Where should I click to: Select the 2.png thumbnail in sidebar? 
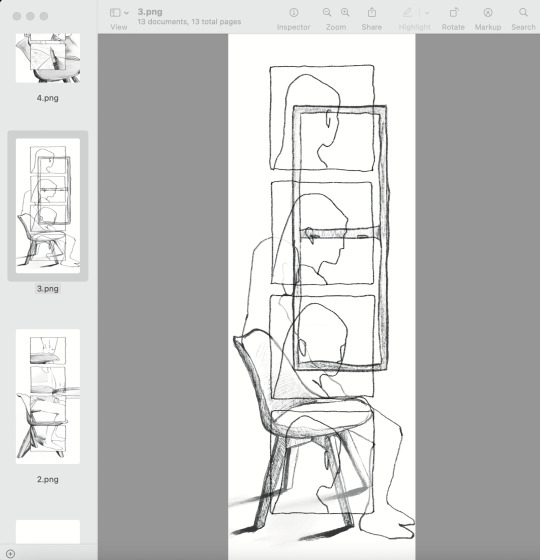(x=48, y=396)
